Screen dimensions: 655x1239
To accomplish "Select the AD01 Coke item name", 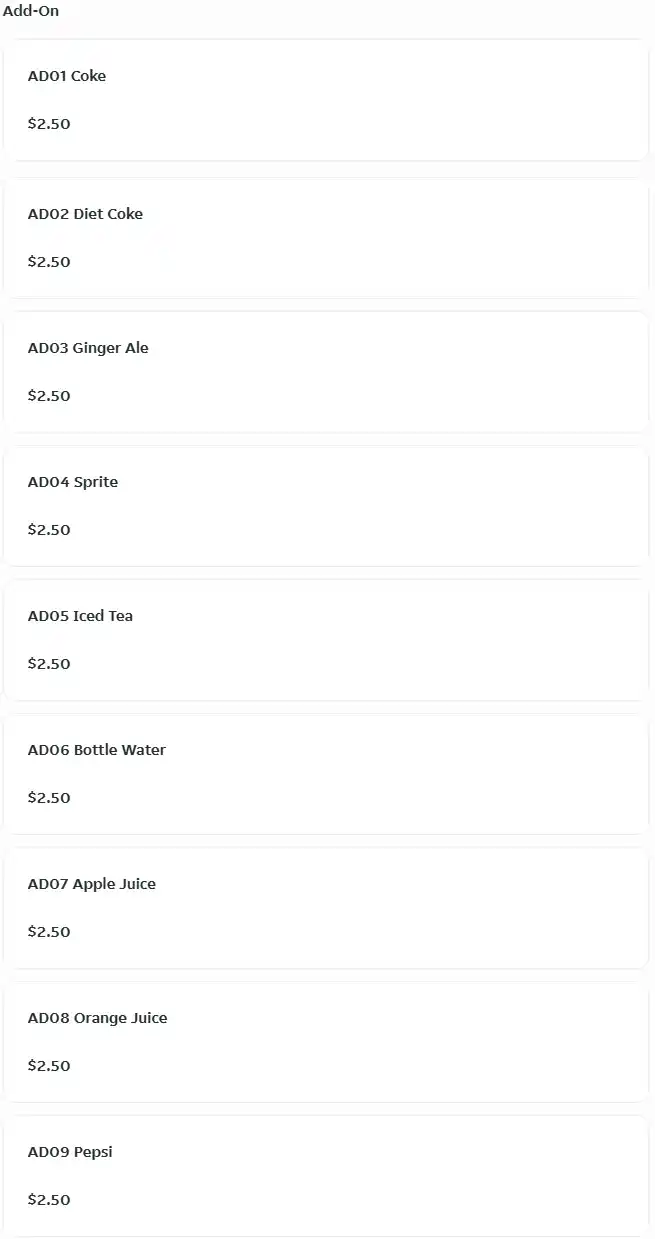I will tap(67, 76).
